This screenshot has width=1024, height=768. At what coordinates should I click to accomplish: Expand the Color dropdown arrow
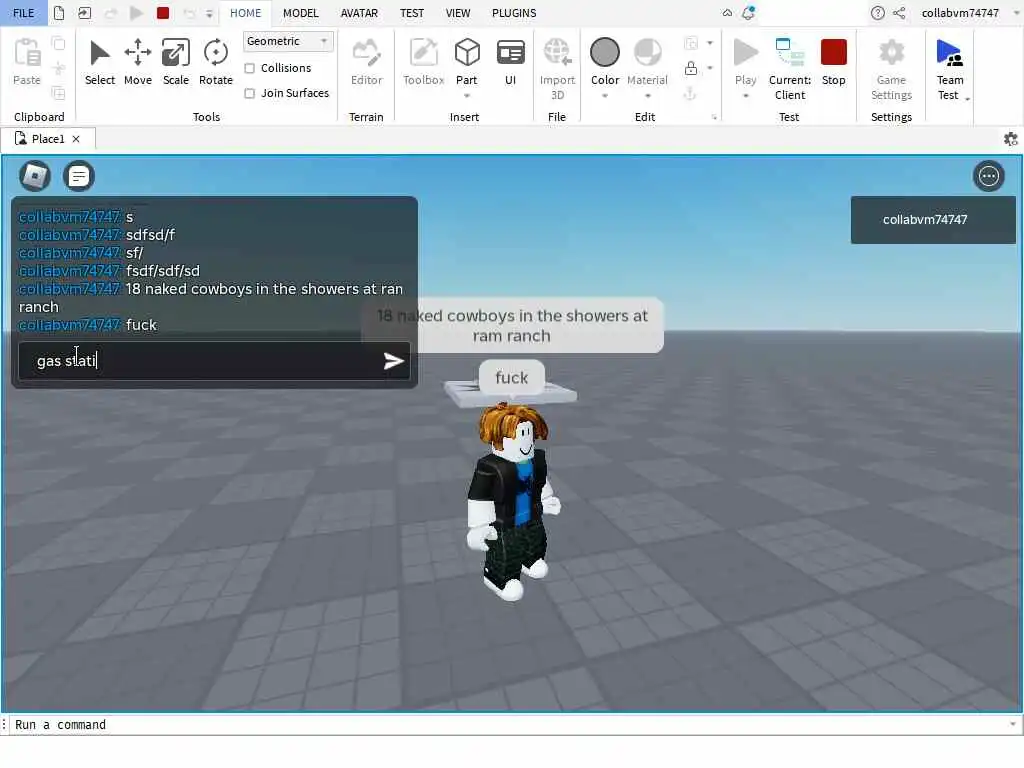(605, 96)
